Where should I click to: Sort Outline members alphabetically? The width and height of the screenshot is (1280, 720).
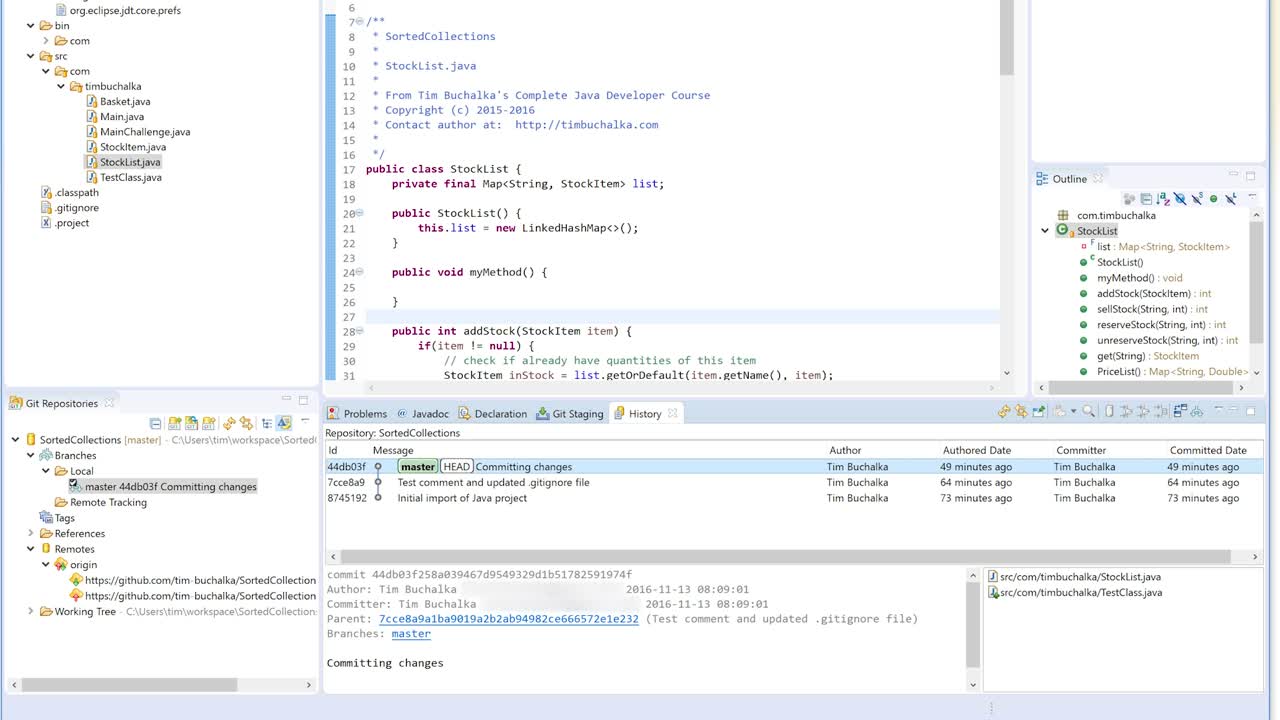[x=1163, y=199]
